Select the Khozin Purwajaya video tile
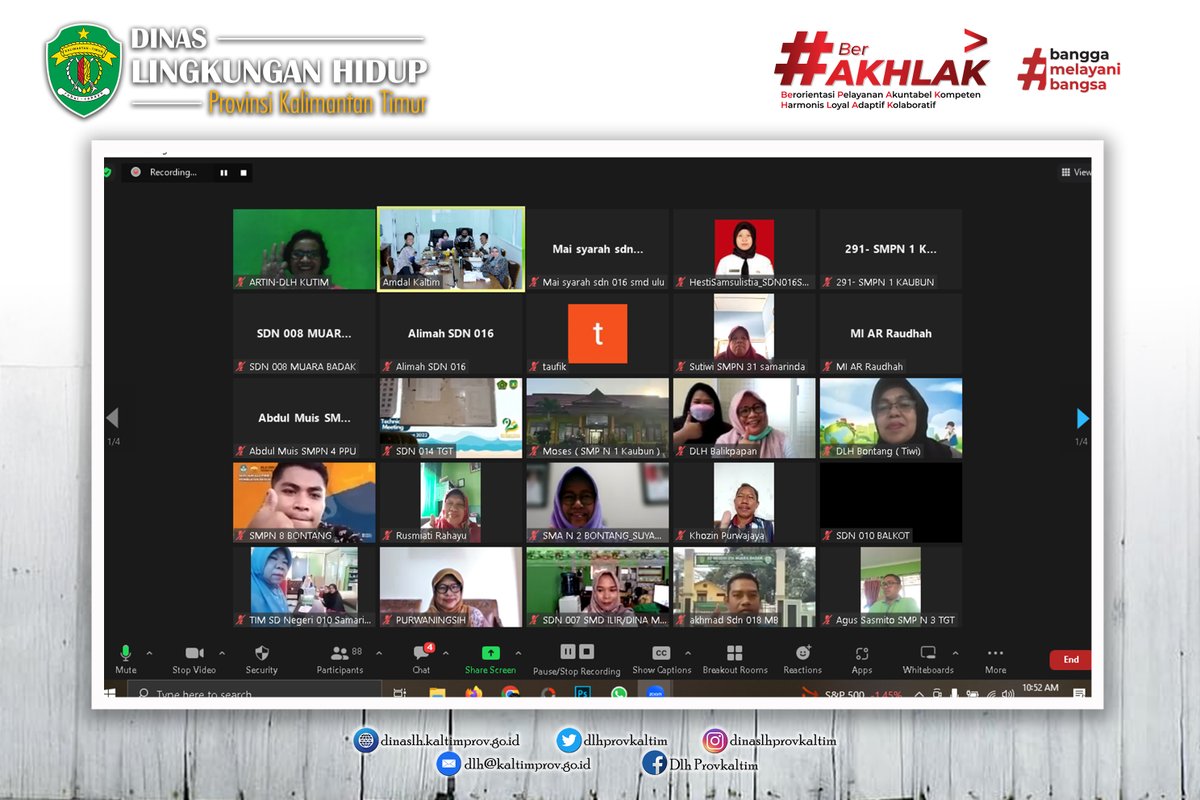 tap(743, 502)
